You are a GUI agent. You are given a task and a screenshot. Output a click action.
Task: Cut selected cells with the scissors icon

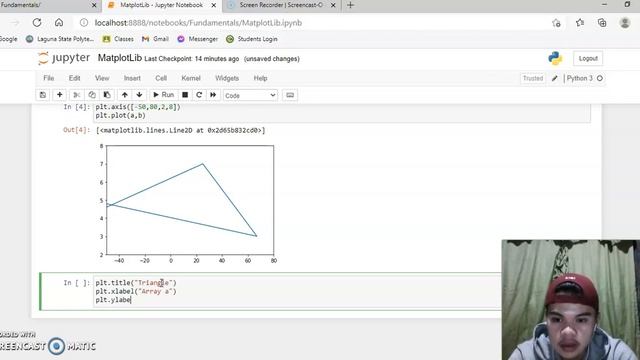[x=76, y=95]
